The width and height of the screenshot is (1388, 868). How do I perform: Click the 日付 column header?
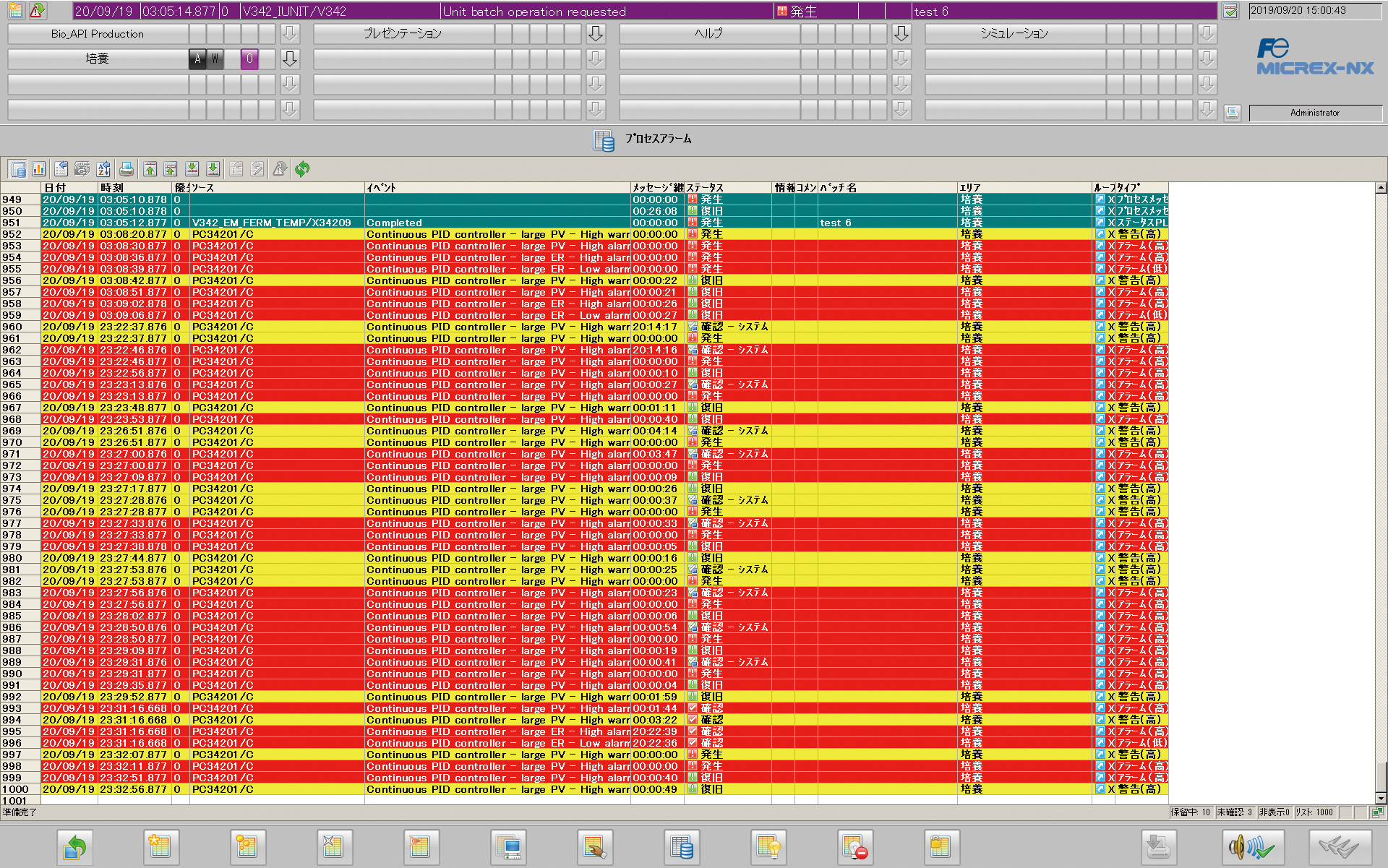pos(69,188)
